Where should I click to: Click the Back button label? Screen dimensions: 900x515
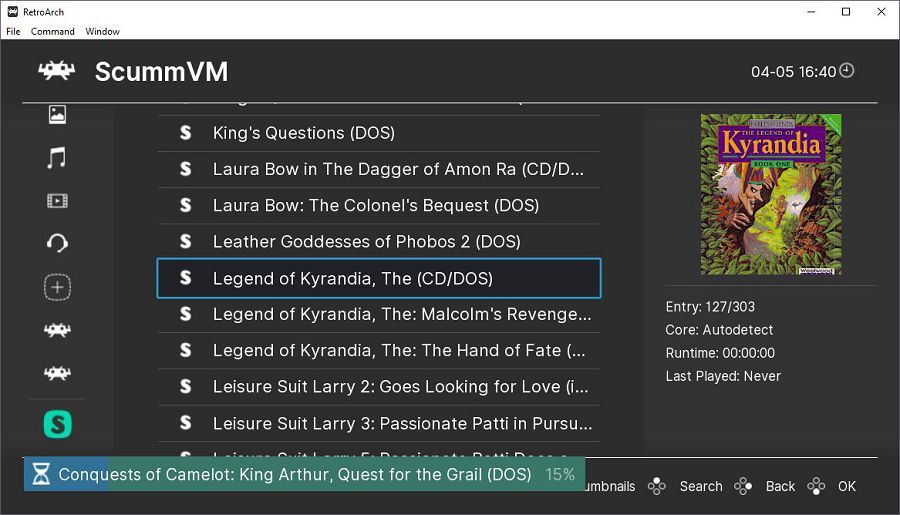pyautogui.click(x=780, y=486)
